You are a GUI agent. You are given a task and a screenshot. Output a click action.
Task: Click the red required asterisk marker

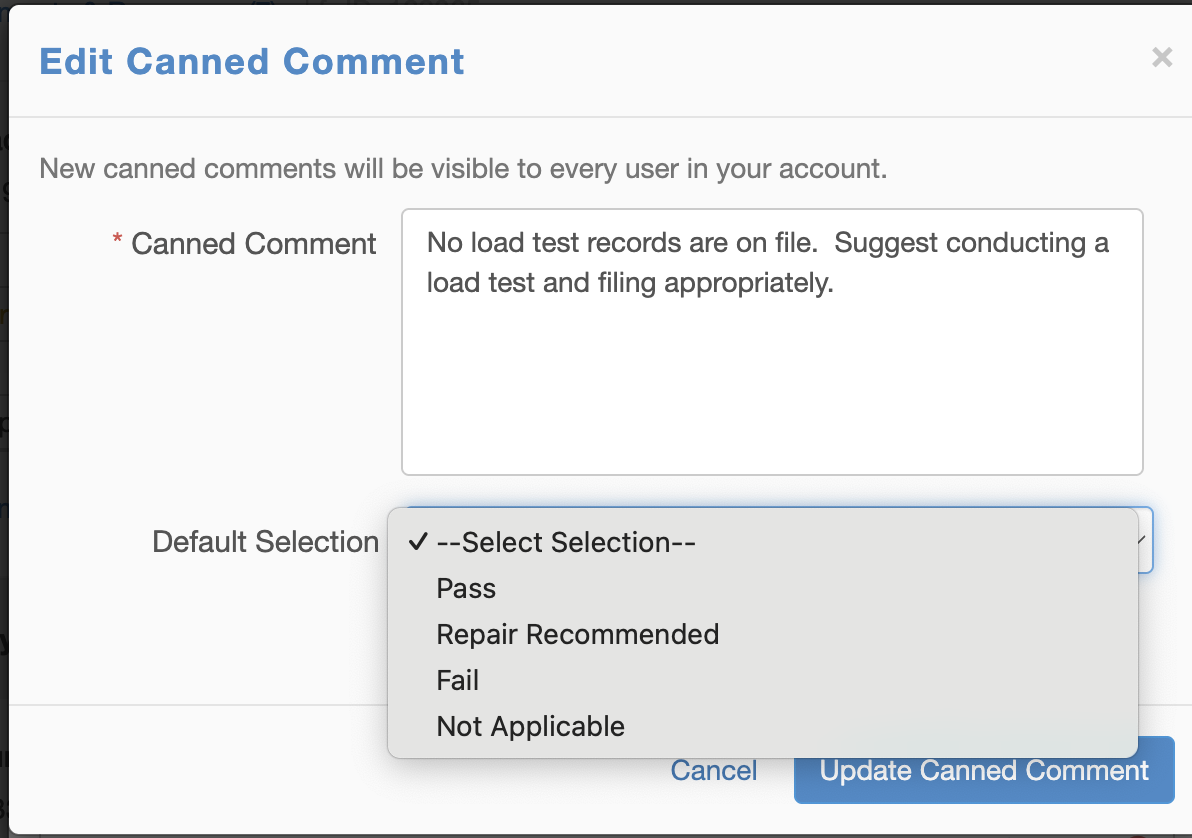coord(117,241)
